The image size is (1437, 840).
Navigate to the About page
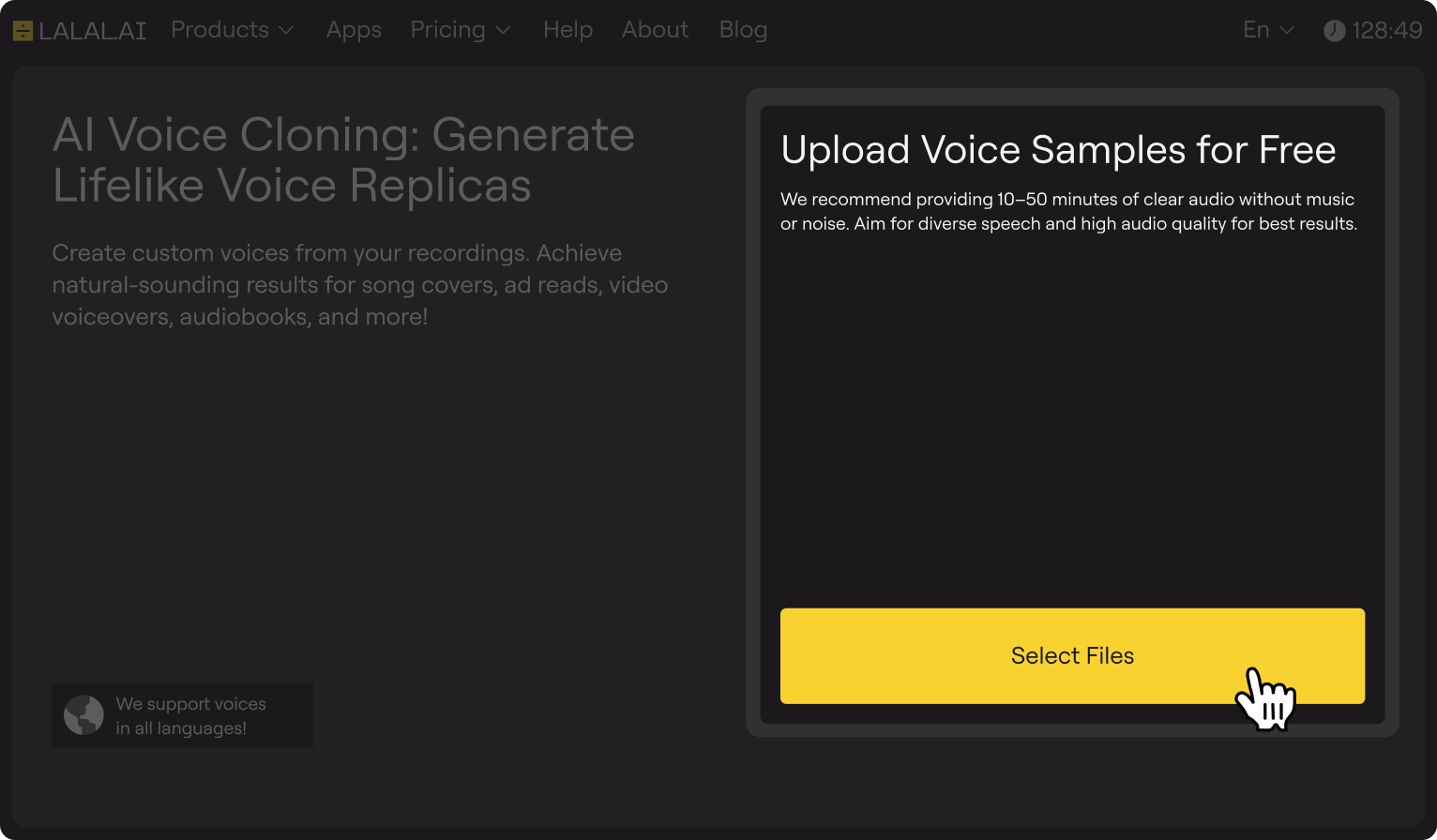(655, 30)
